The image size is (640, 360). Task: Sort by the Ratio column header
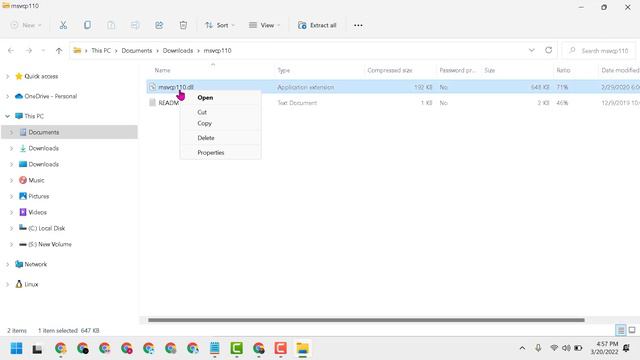(x=563, y=70)
